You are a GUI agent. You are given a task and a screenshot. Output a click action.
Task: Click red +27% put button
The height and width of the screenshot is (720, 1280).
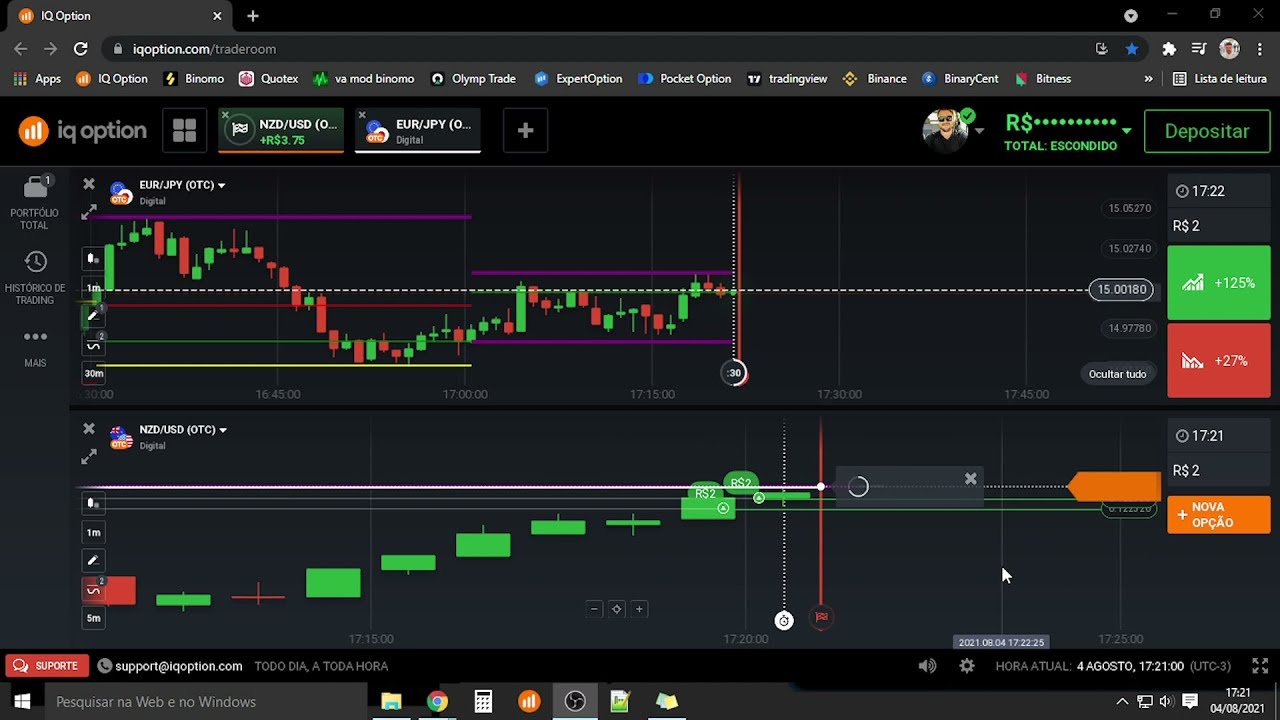pyautogui.click(x=1219, y=360)
